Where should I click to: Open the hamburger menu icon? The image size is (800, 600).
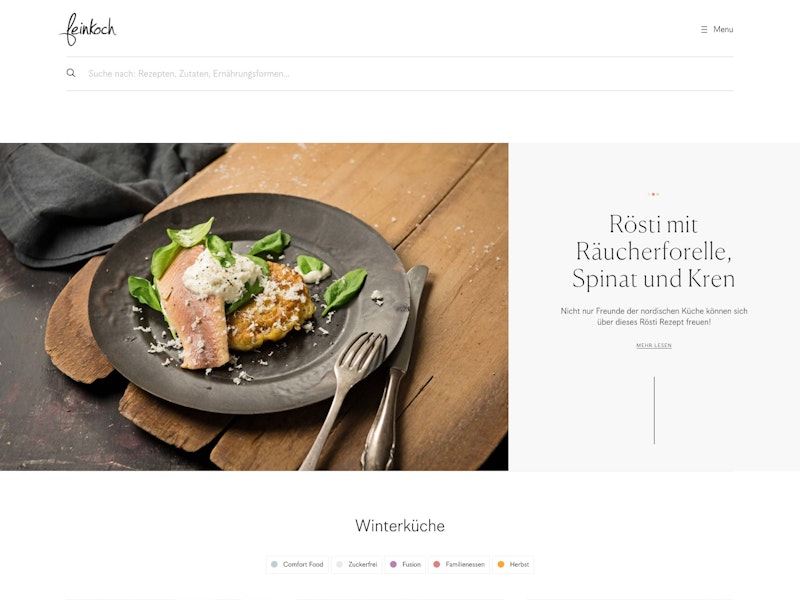(704, 30)
